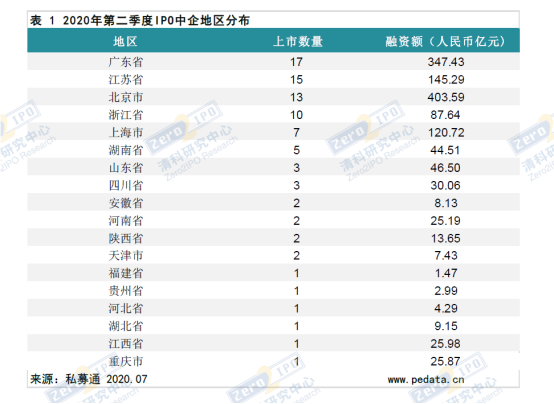Click the 120.72 financing value
Image resolution: width=554 pixels, height=404 pixels.
point(446,133)
